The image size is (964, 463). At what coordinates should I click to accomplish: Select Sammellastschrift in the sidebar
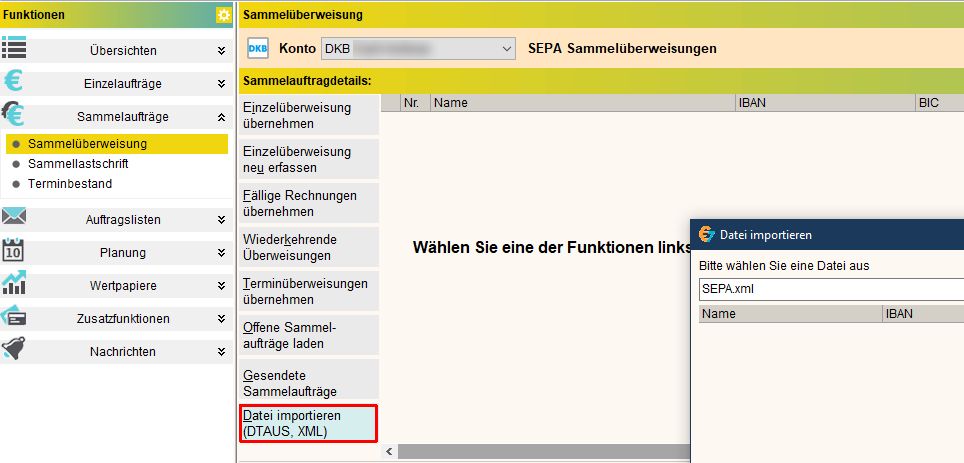click(x=78, y=164)
